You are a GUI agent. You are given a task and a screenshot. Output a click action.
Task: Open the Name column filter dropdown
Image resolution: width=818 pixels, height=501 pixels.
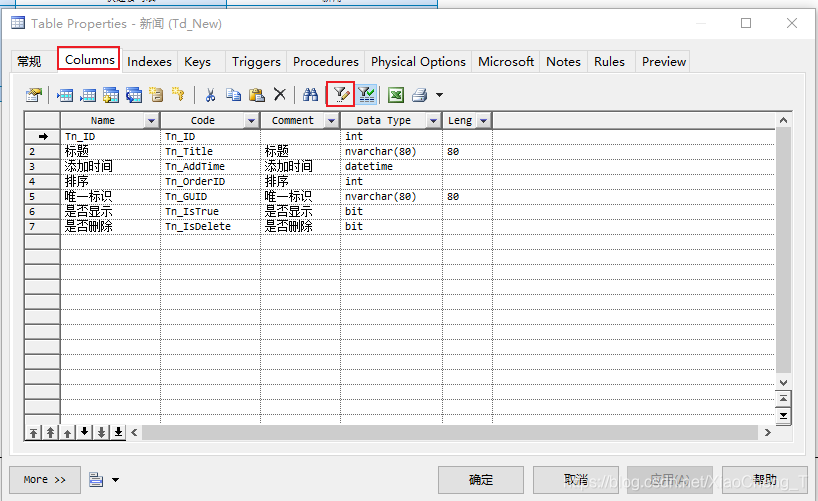pyautogui.click(x=151, y=121)
